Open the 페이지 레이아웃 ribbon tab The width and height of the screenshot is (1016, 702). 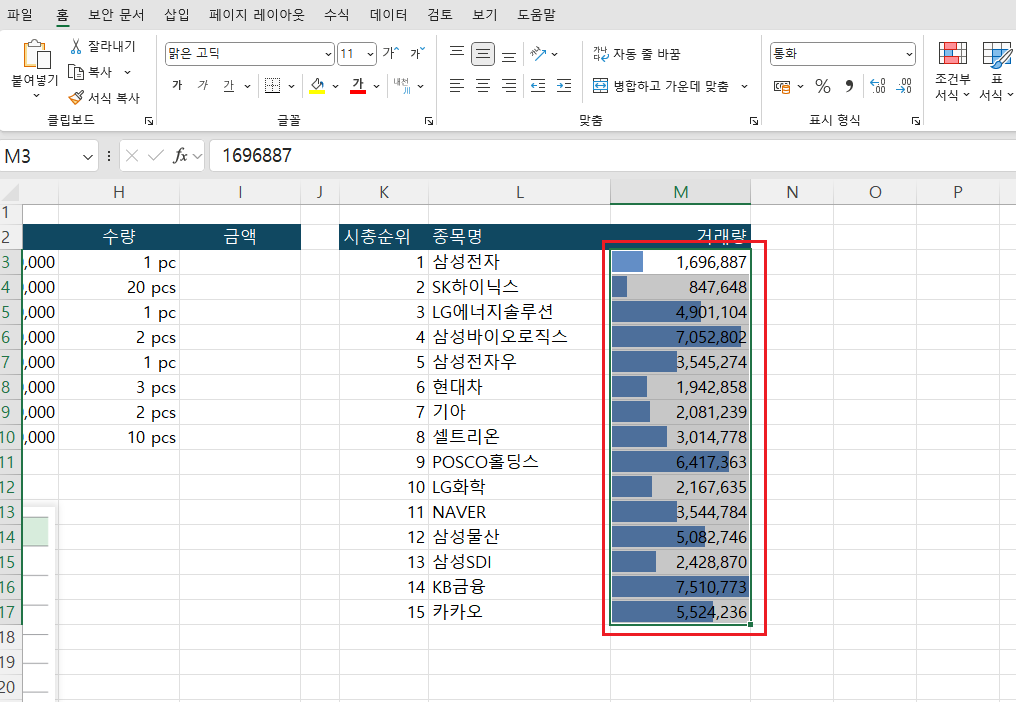coord(257,14)
